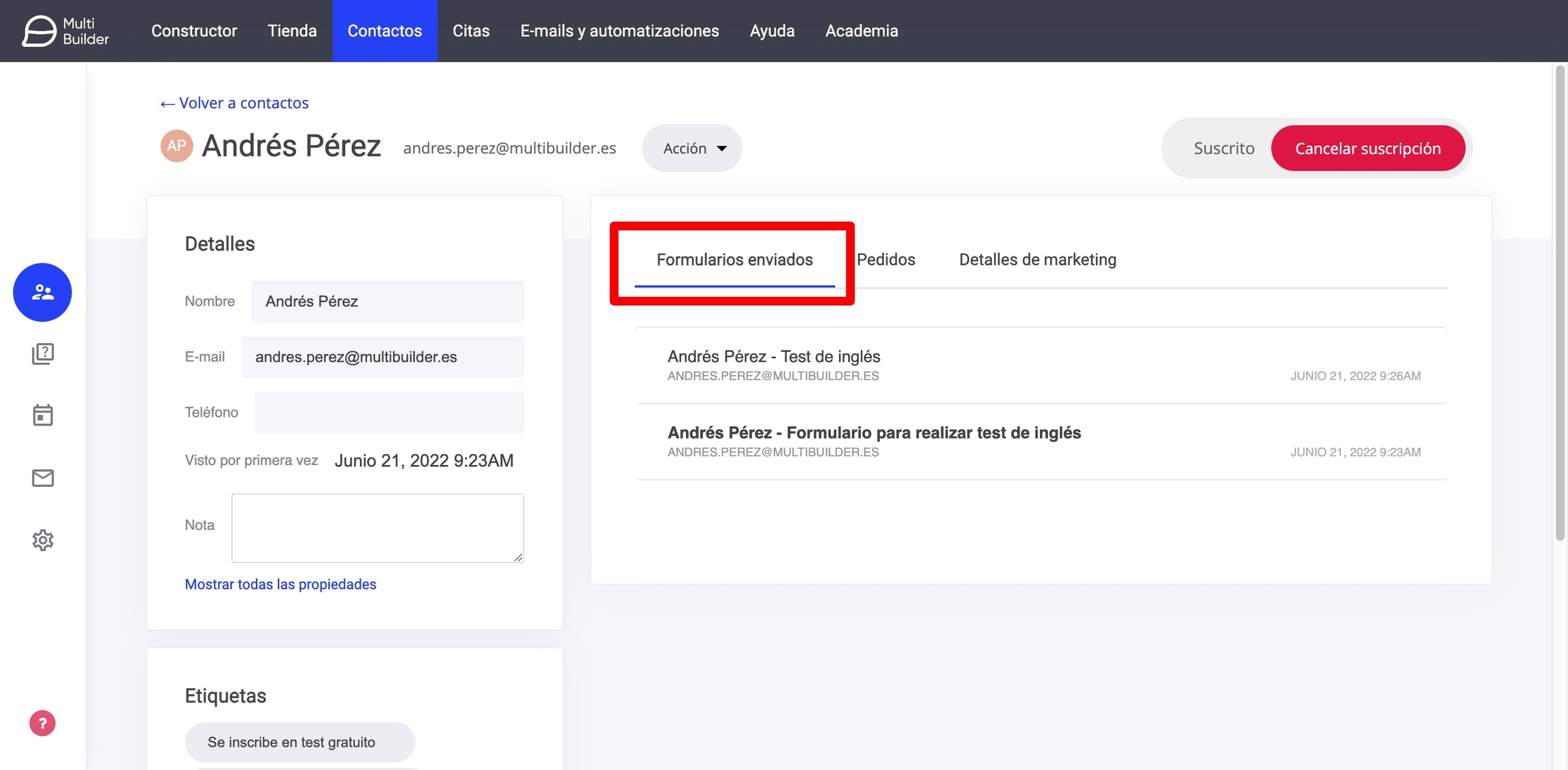Open the mail envelope sidebar icon
Image resolution: width=1568 pixels, height=770 pixels.
tap(42, 478)
